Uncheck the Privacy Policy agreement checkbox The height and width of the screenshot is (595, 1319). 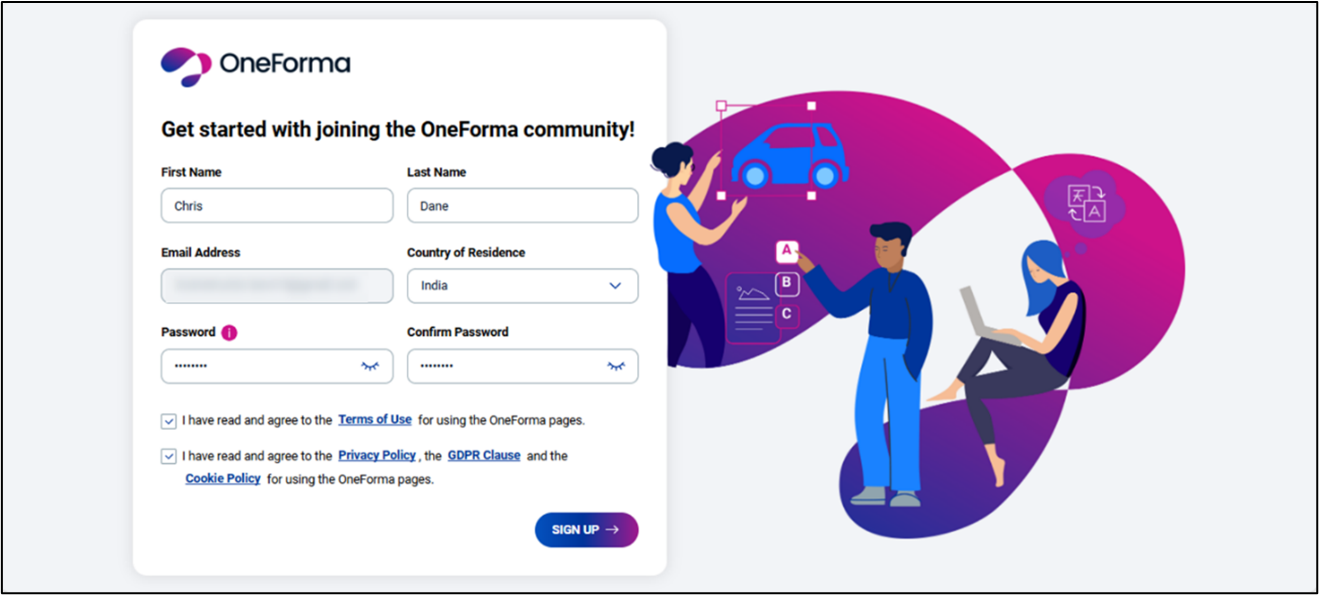[x=169, y=456]
